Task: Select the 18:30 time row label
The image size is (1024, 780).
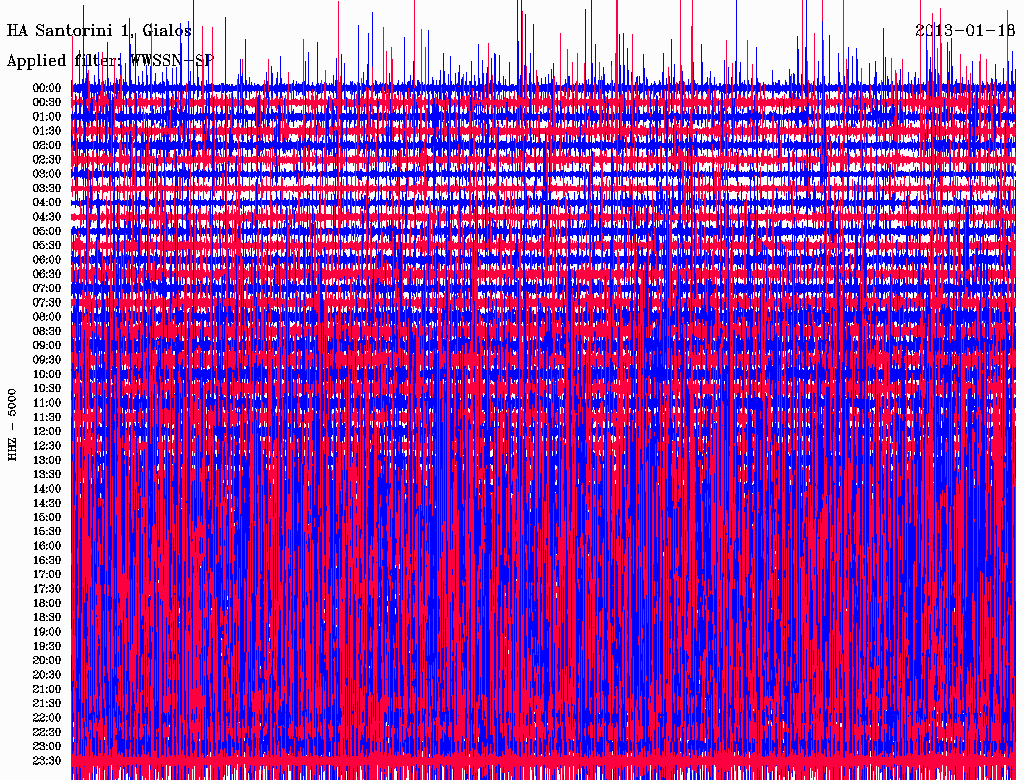Action: coord(47,618)
